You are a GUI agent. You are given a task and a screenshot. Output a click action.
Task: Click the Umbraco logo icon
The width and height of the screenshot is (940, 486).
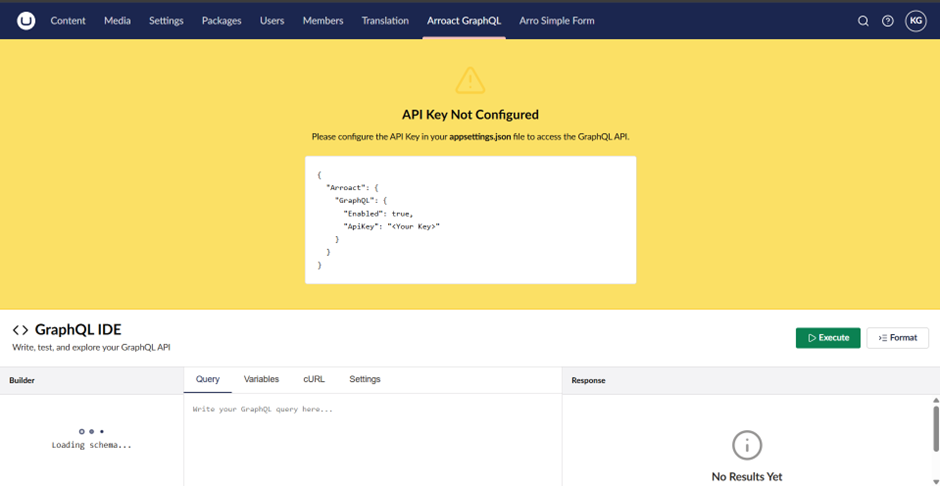[26, 20]
